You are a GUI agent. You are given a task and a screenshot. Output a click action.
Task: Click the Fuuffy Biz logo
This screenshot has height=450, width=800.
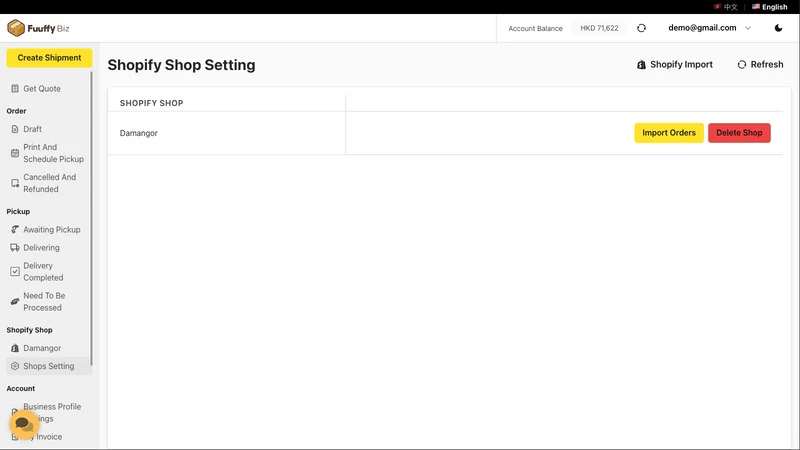coord(38,28)
